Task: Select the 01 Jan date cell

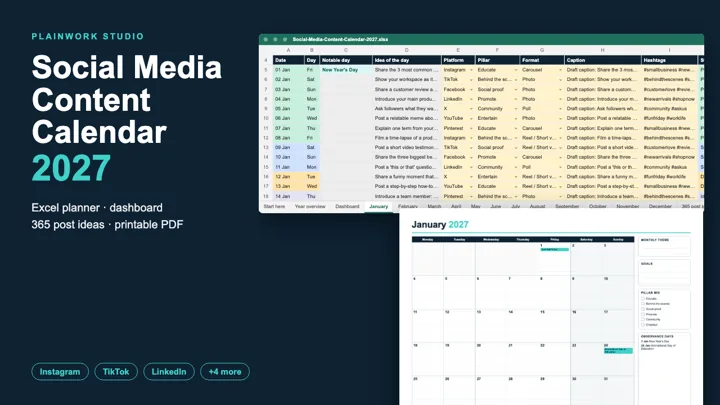Action: pyautogui.click(x=288, y=70)
